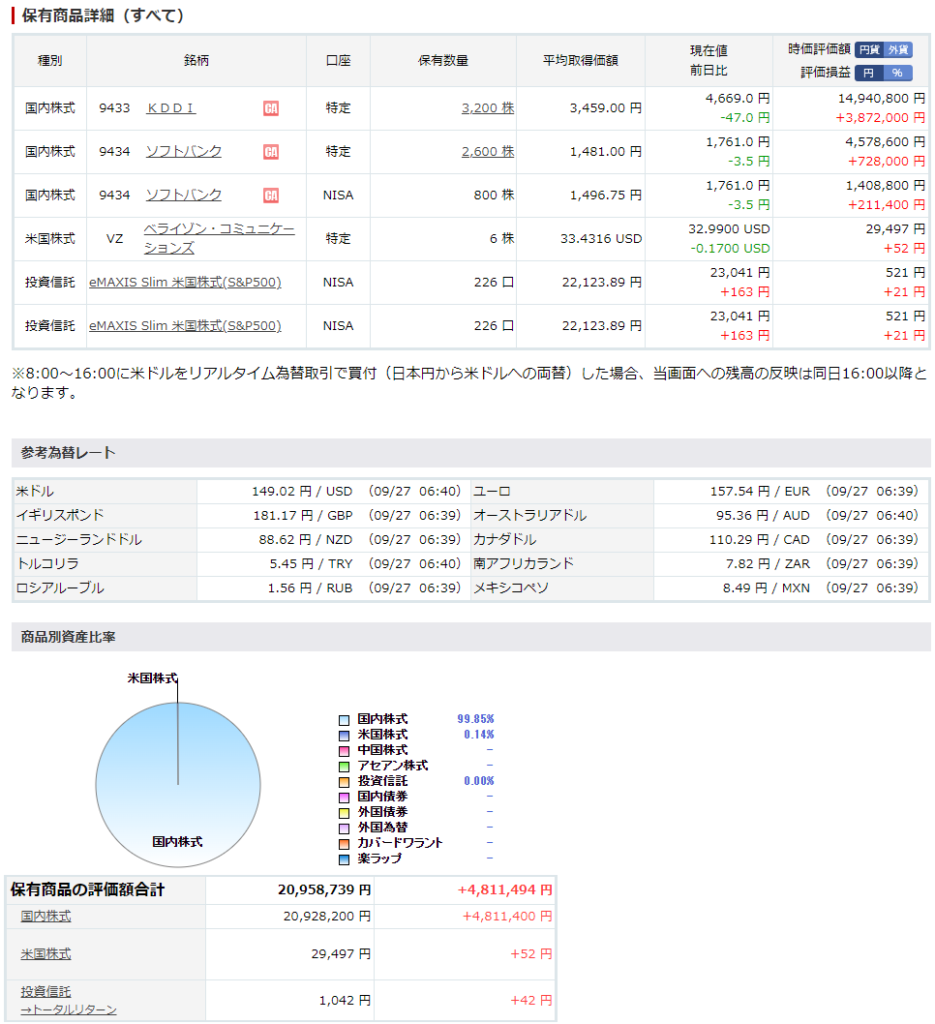935x1024 pixels.
Task: Click the 2,600 株 holding quantity link
Action: pyautogui.click(x=487, y=152)
